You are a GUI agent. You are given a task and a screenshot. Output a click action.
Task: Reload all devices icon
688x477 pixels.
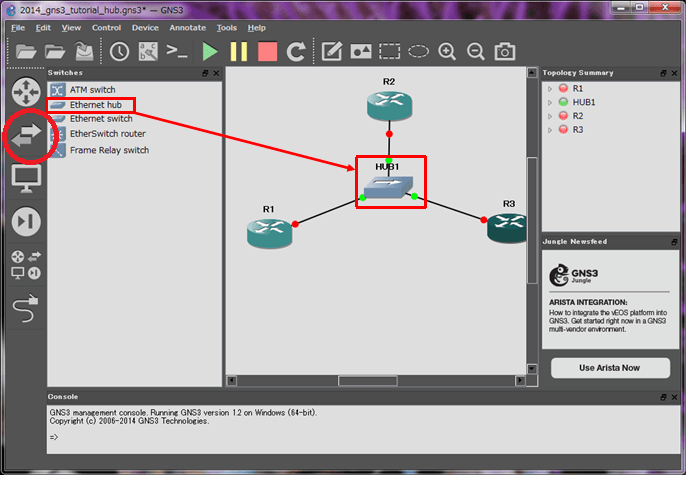[x=296, y=52]
